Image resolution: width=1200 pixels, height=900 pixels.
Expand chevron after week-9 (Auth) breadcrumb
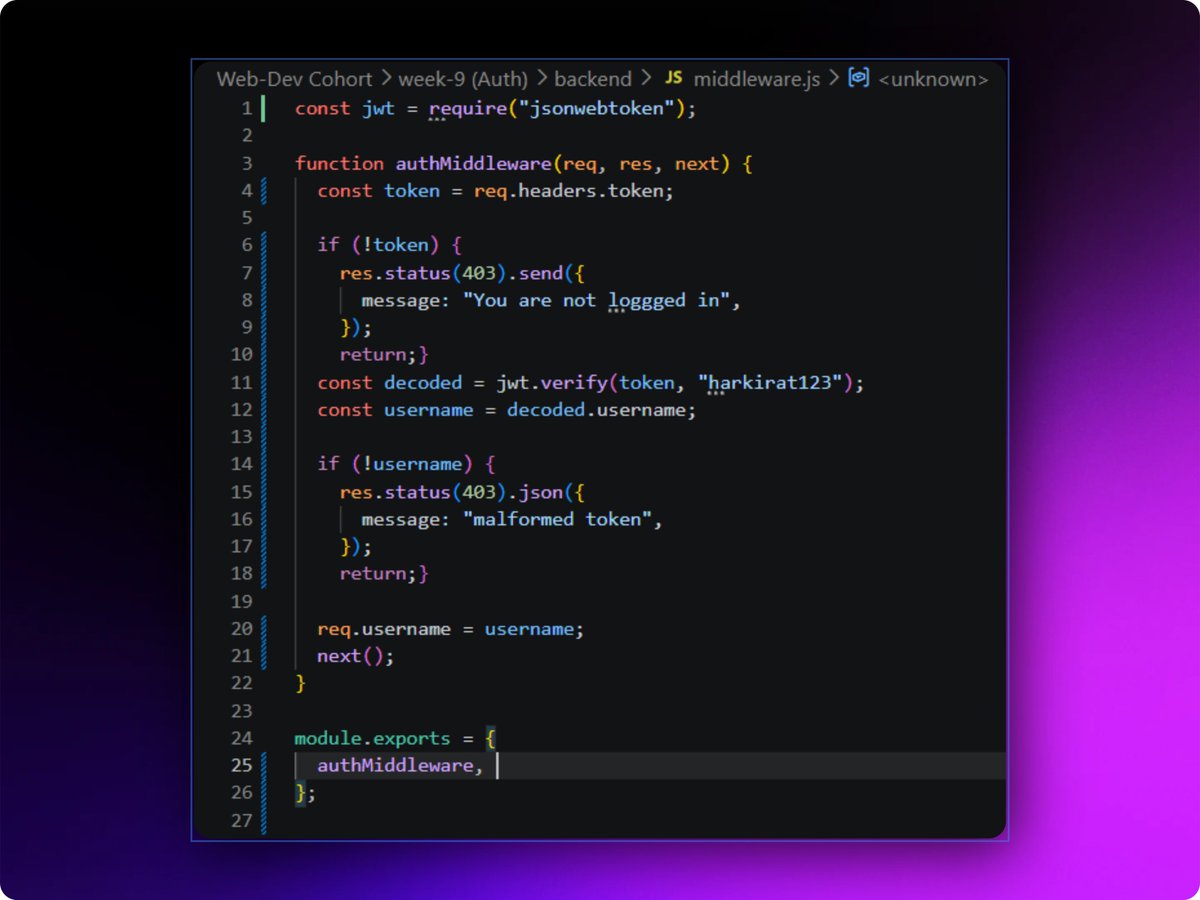click(542, 79)
